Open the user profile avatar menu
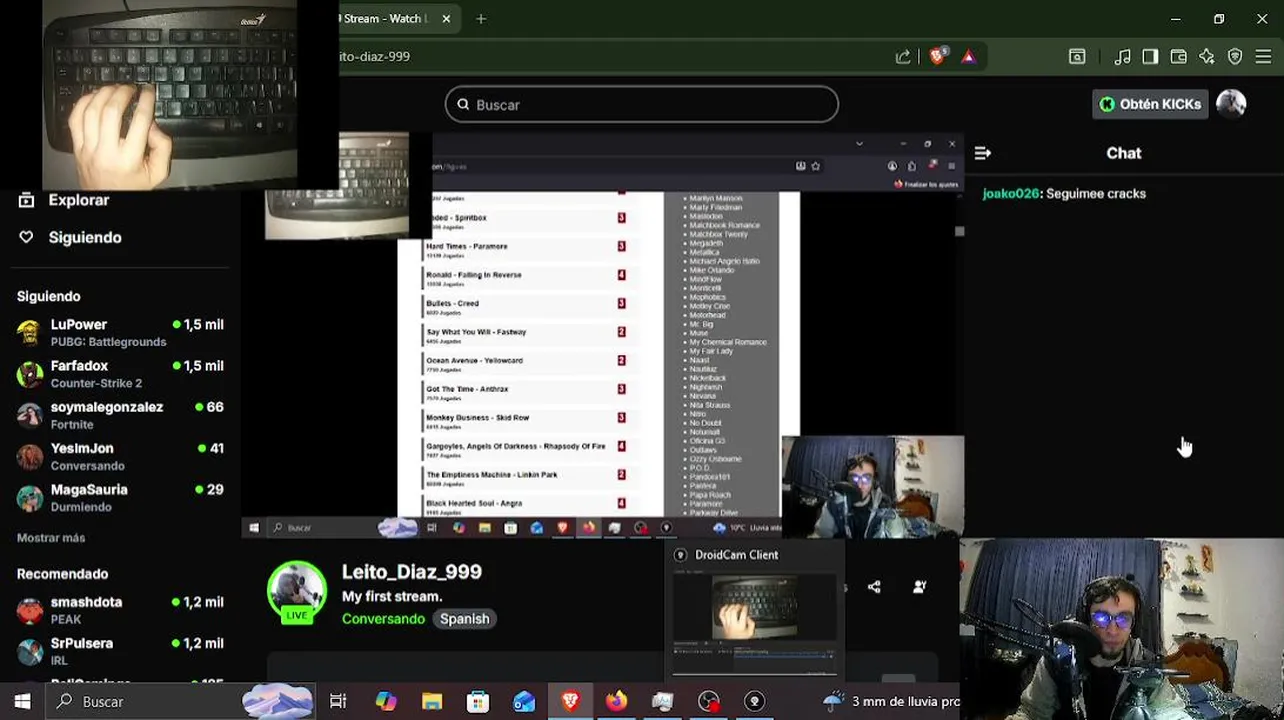The height and width of the screenshot is (720, 1284). (1231, 104)
